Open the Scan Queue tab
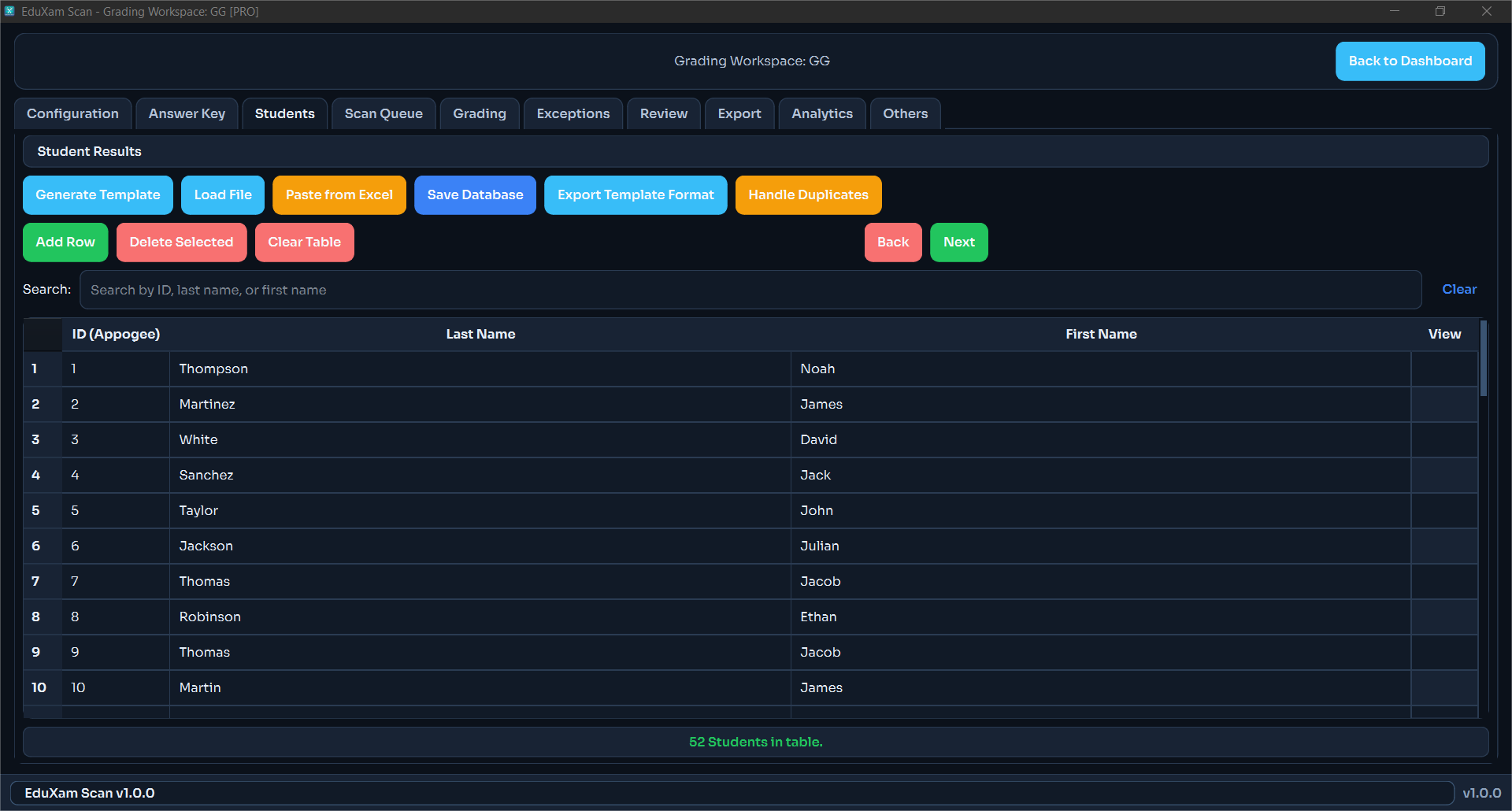This screenshot has width=1512, height=811. [x=384, y=113]
